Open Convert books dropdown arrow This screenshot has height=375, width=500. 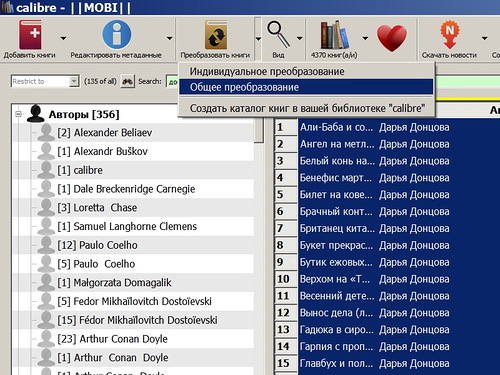[x=258, y=39]
